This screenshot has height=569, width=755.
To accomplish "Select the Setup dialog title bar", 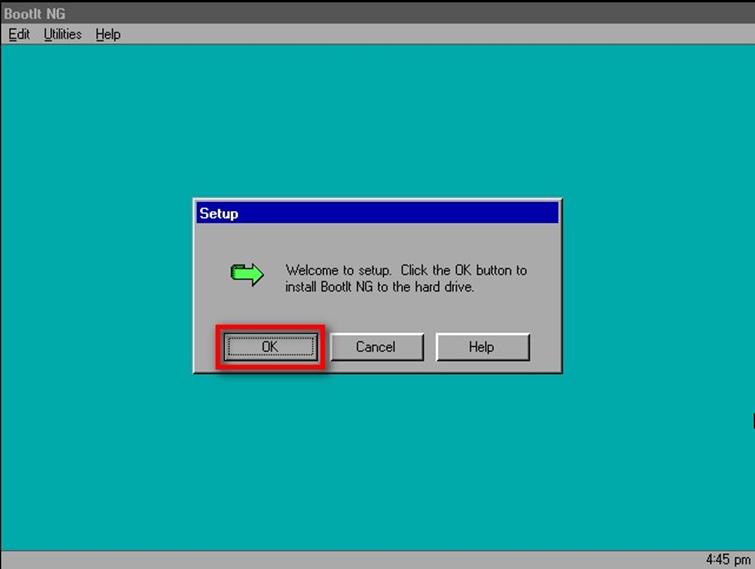I will tap(378, 213).
